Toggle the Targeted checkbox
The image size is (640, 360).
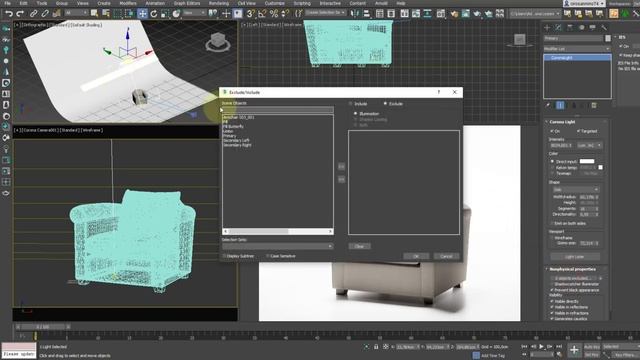(x=578, y=131)
